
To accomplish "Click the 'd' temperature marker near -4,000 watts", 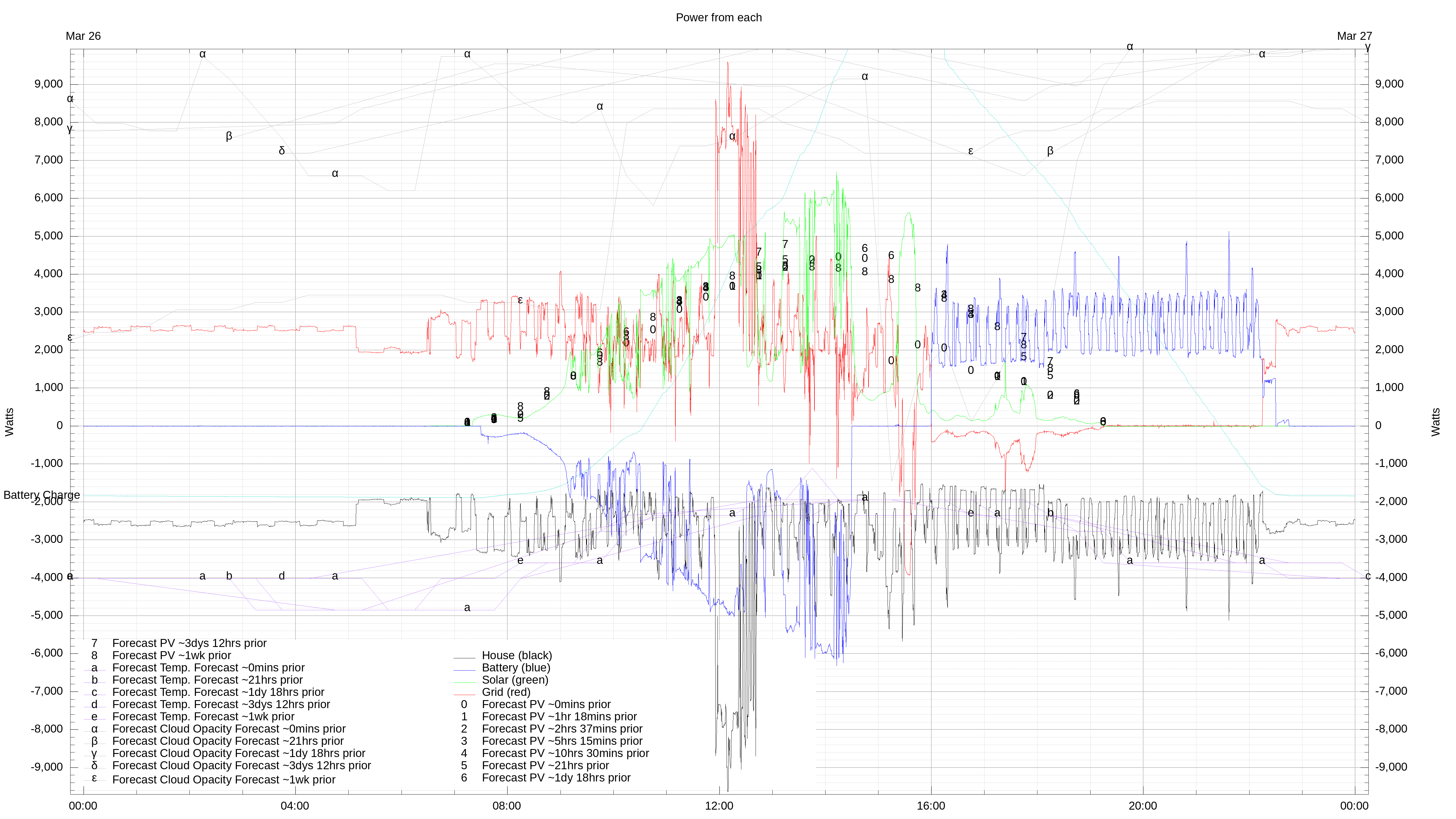I will click(282, 576).
